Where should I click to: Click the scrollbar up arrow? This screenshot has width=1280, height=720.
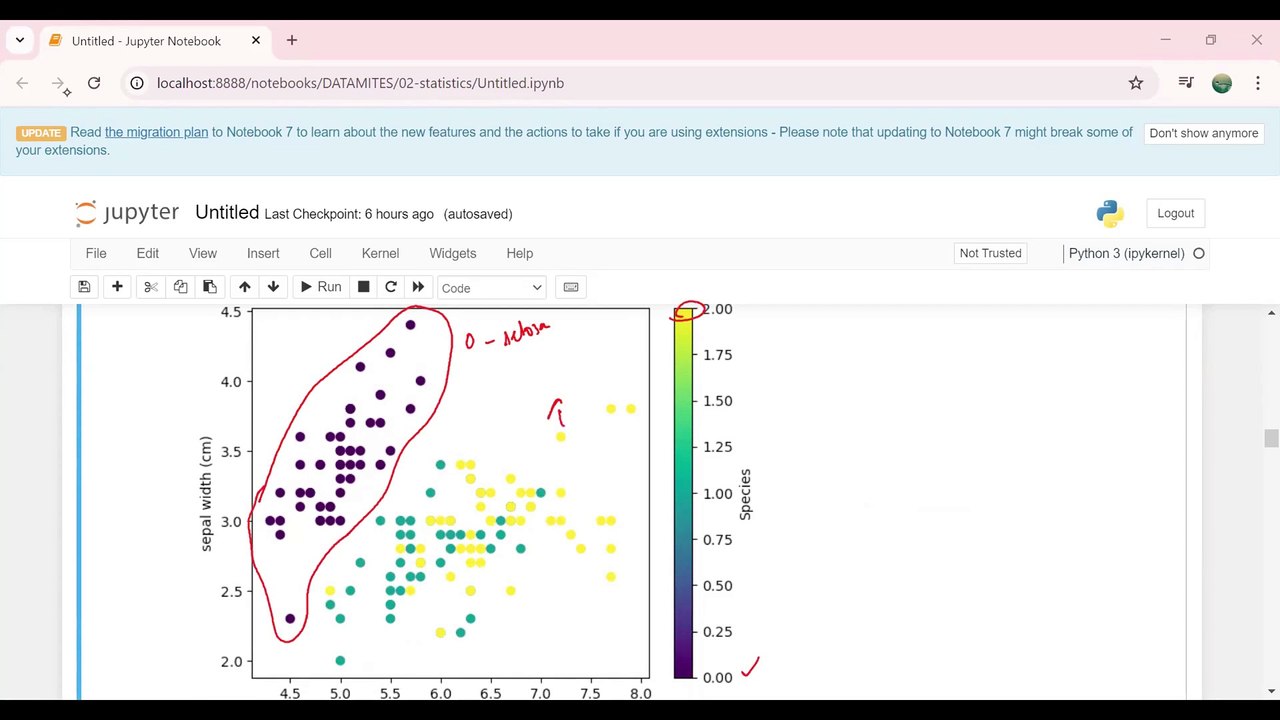[1272, 313]
